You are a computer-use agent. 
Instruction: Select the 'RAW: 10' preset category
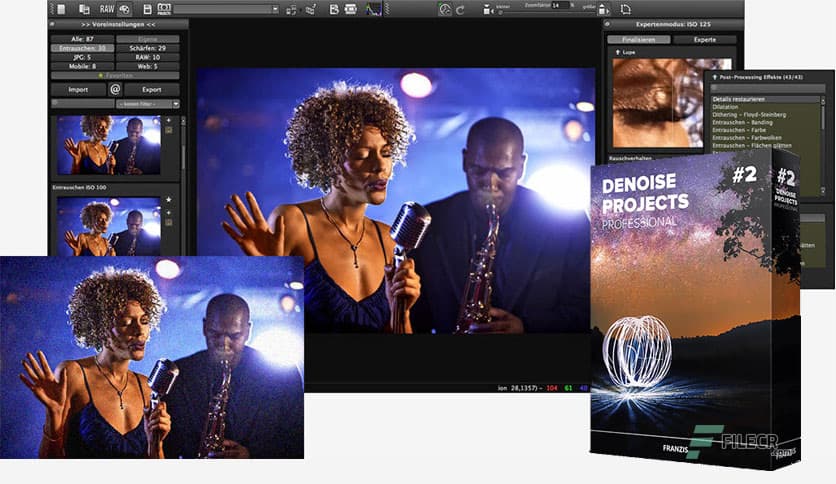(148, 57)
